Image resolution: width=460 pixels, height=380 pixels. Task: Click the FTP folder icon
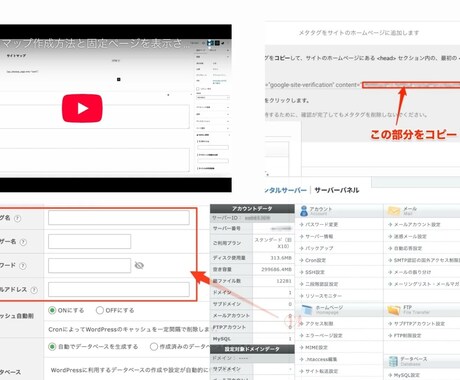394,310
